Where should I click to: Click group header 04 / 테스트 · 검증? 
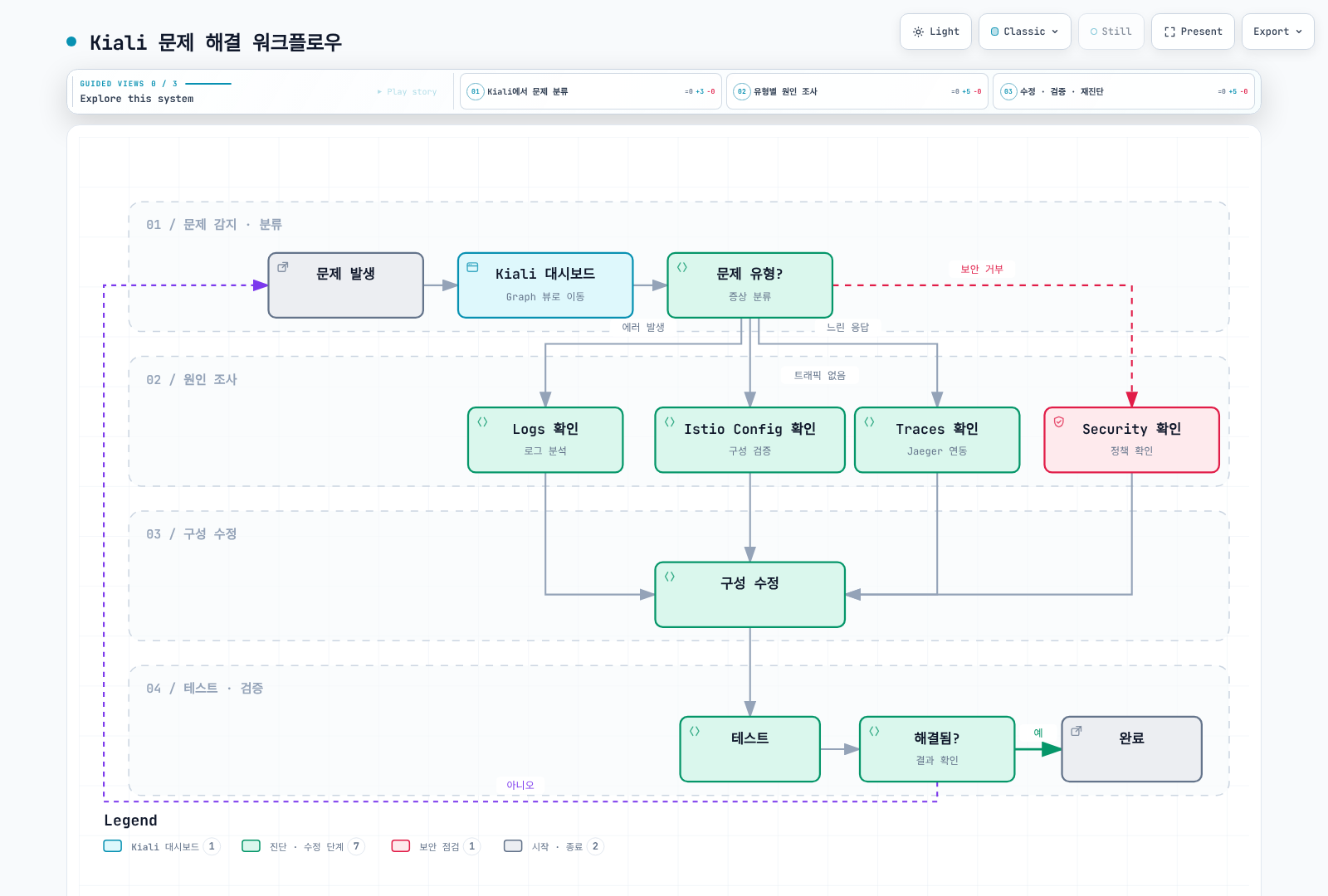coord(205,689)
